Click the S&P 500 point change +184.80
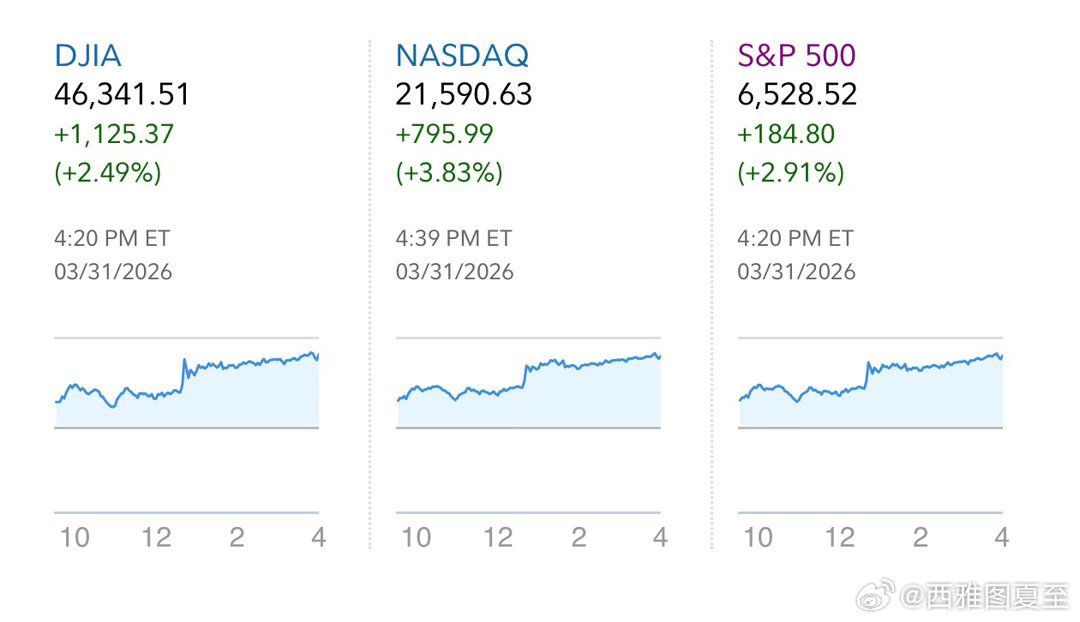The image size is (1080, 622). 786,134
